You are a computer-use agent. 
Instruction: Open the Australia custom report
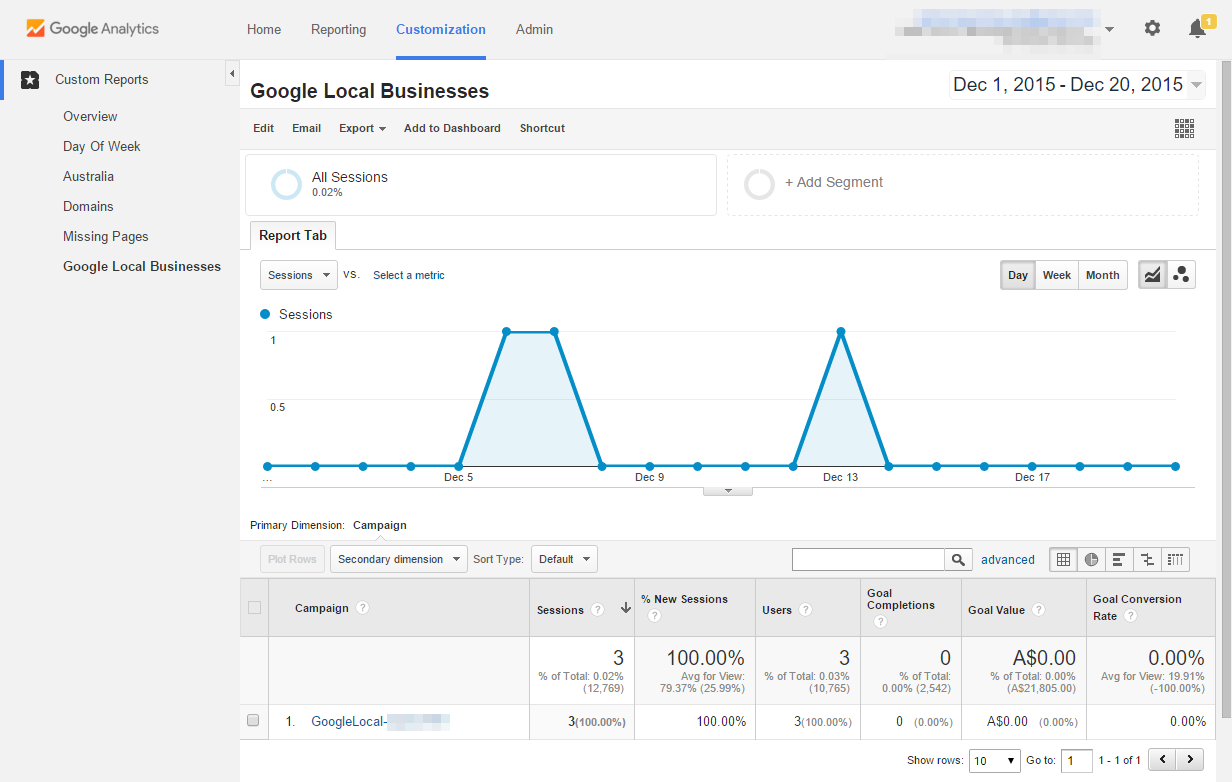(88, 176)
